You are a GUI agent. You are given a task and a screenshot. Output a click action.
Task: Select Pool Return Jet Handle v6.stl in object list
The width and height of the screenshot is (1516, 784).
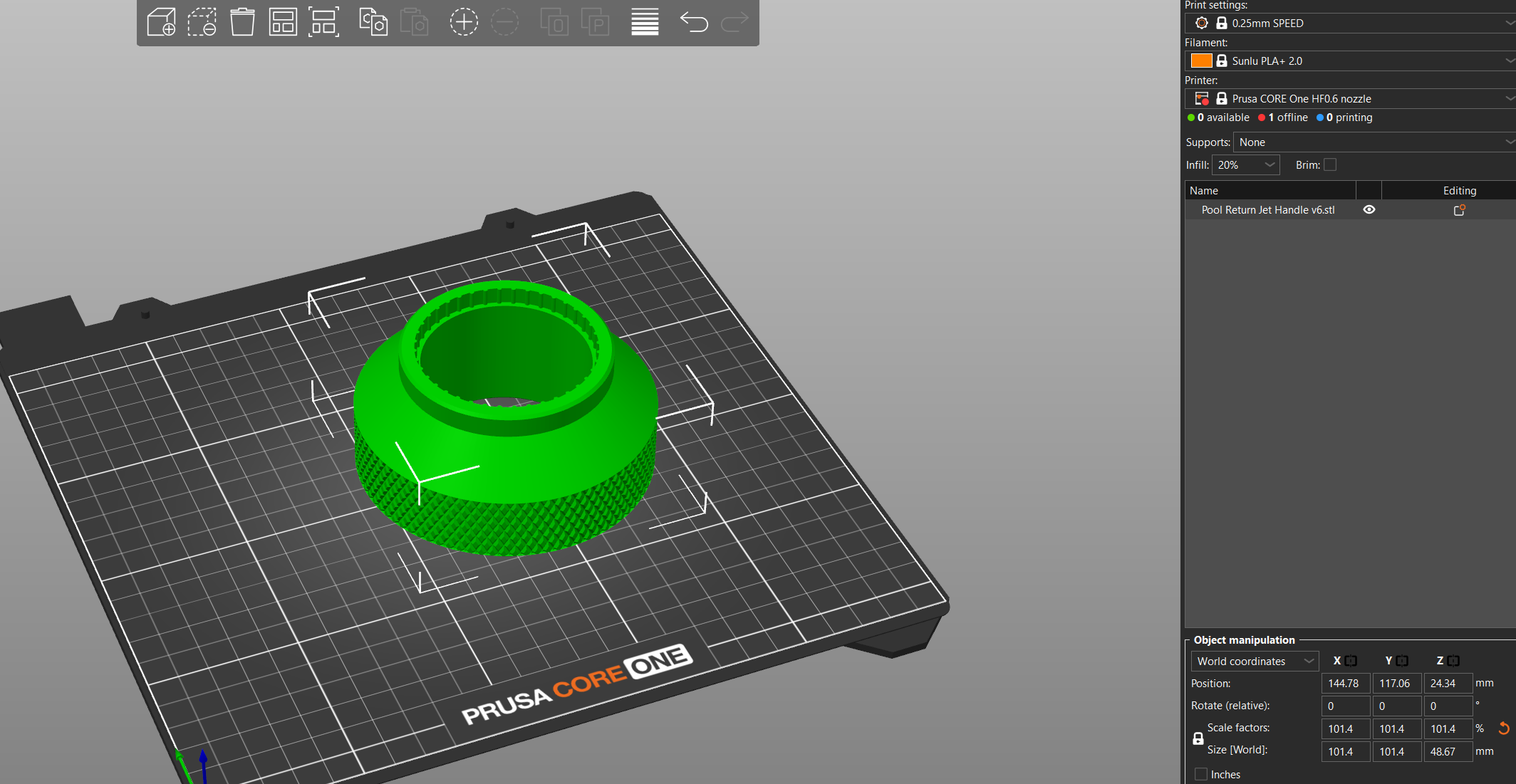1268,210
